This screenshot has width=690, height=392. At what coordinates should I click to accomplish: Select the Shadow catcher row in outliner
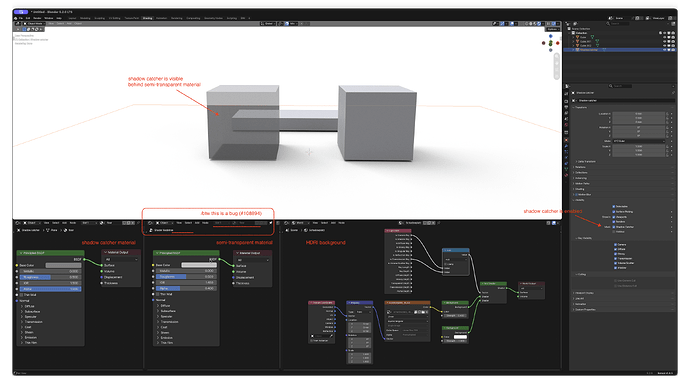coord(620,50)
